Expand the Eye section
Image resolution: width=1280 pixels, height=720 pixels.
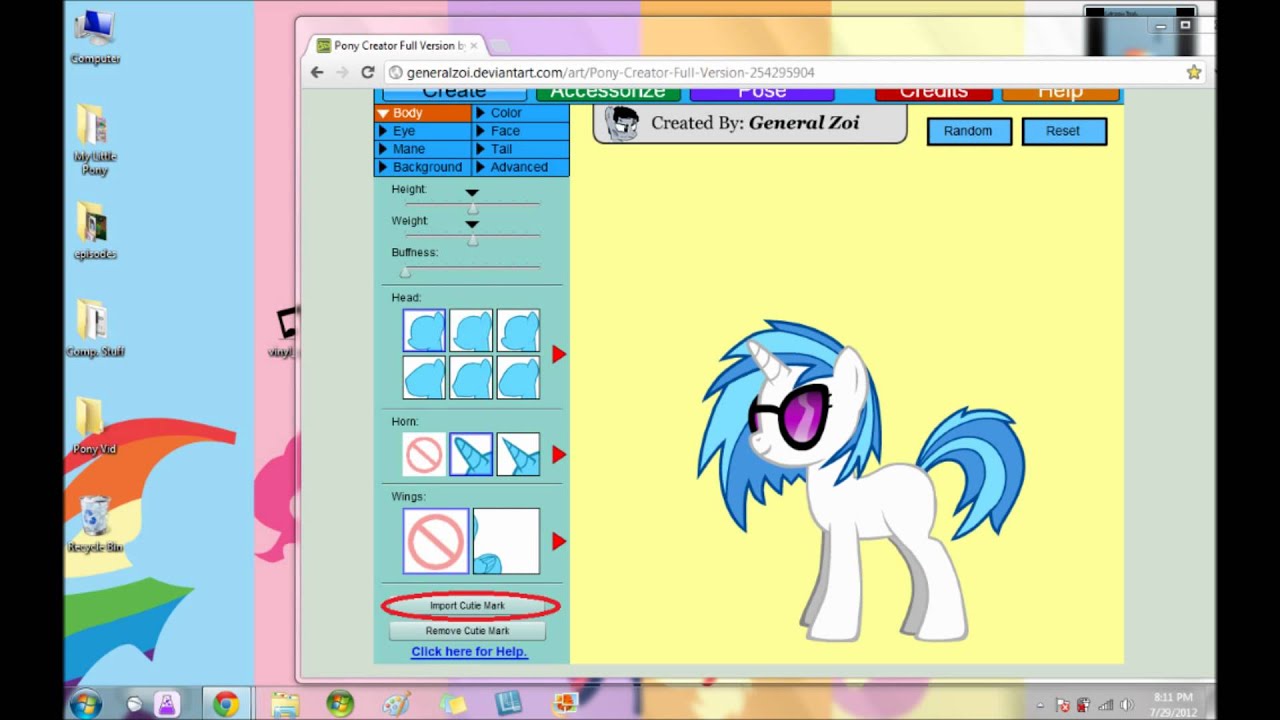[422, 131]
